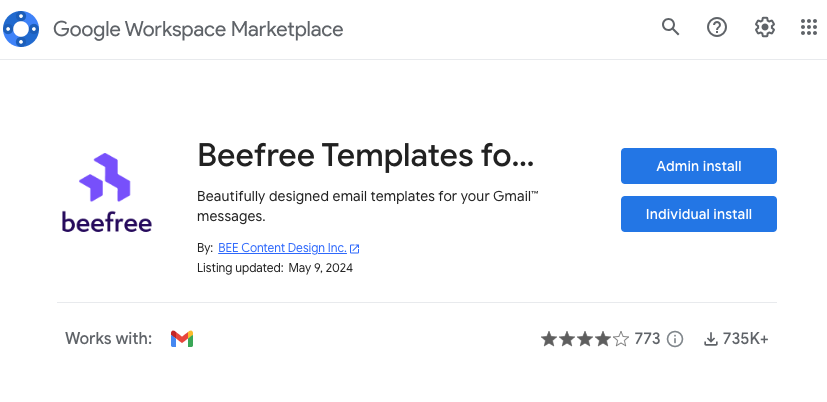This screenshot has height=402, width=827.
Task: Open the Google apps grid launcher
Action: click(809, 28)
